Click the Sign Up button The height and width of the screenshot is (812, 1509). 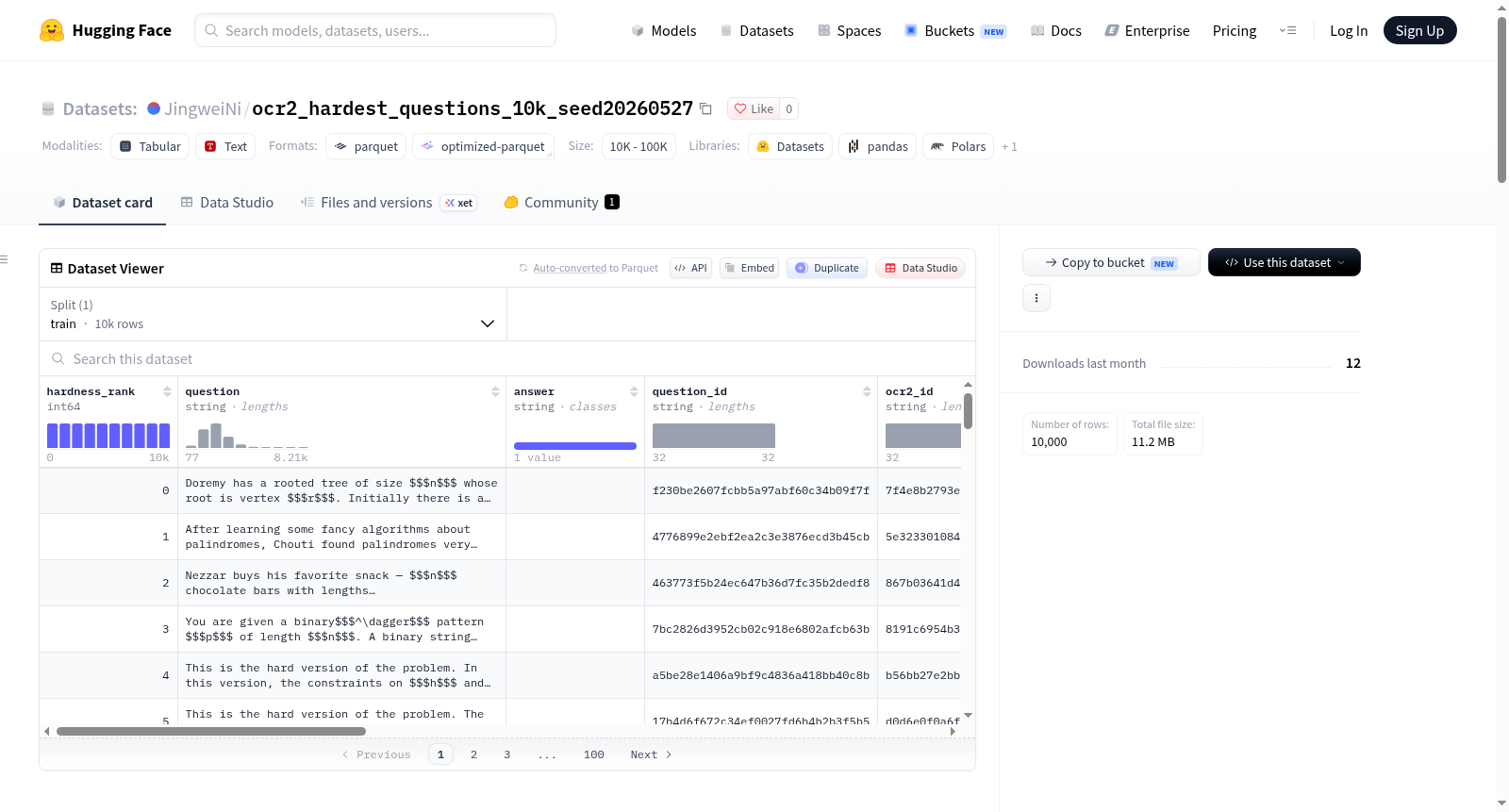click(1419, 31)
